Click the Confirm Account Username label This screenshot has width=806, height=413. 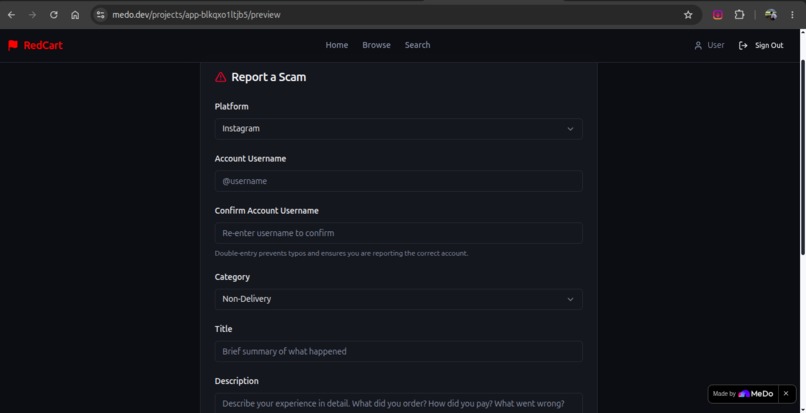(266, 211)
